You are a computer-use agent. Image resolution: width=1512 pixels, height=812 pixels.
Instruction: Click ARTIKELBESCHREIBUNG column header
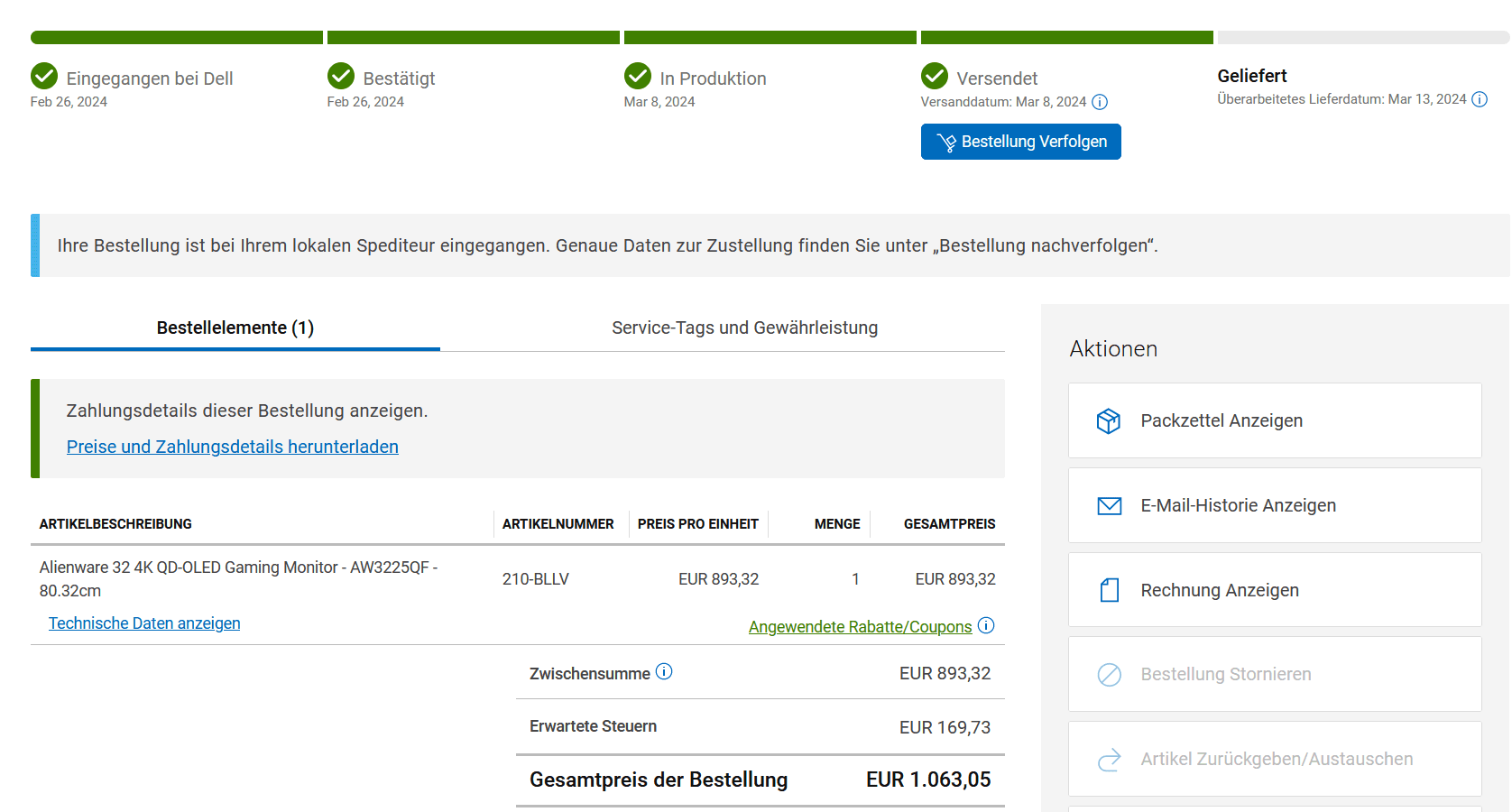click(x=115, y=524)
